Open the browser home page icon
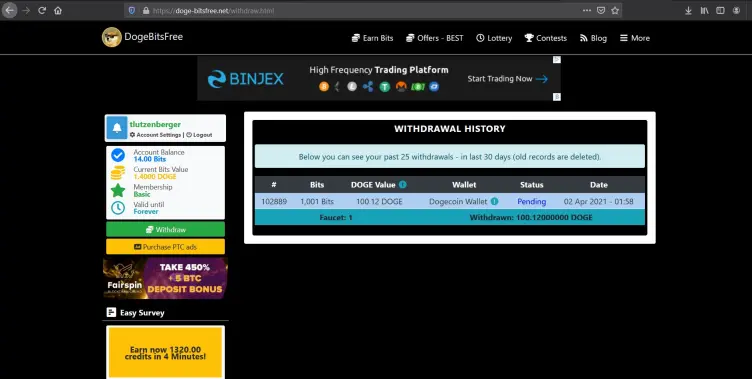The width and height of the screenshot is (752, 379). (x=58, y=10)
